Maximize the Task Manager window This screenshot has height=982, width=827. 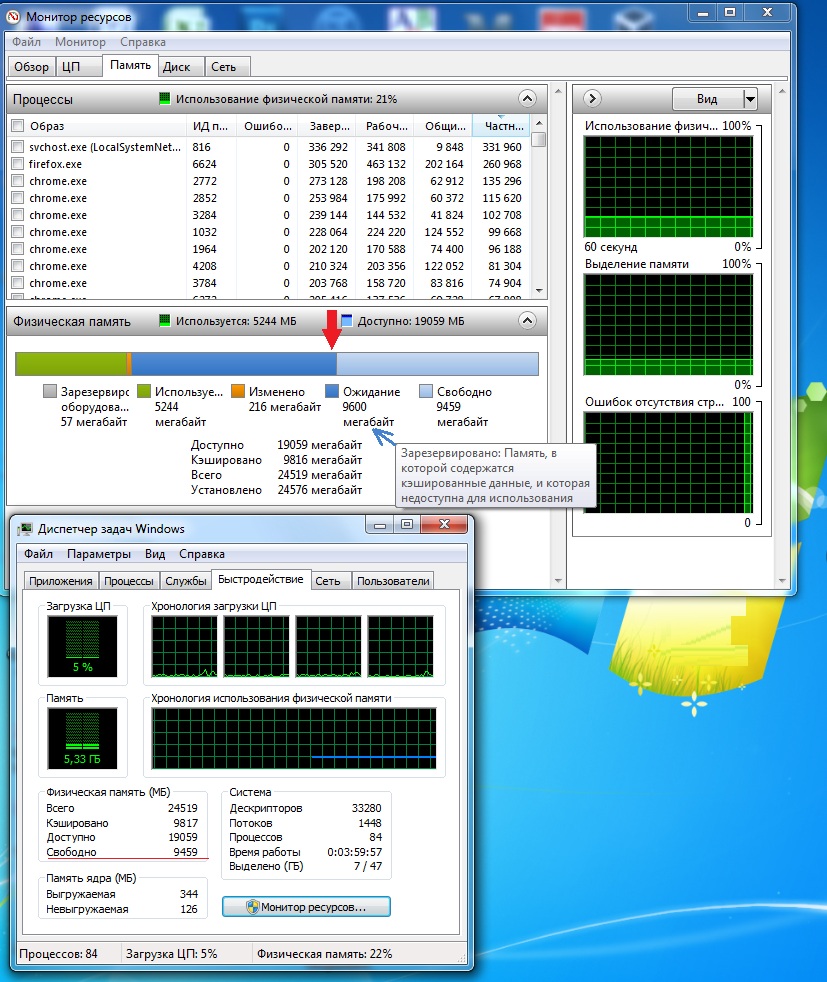pyautogui.click(x=406, y=525)
